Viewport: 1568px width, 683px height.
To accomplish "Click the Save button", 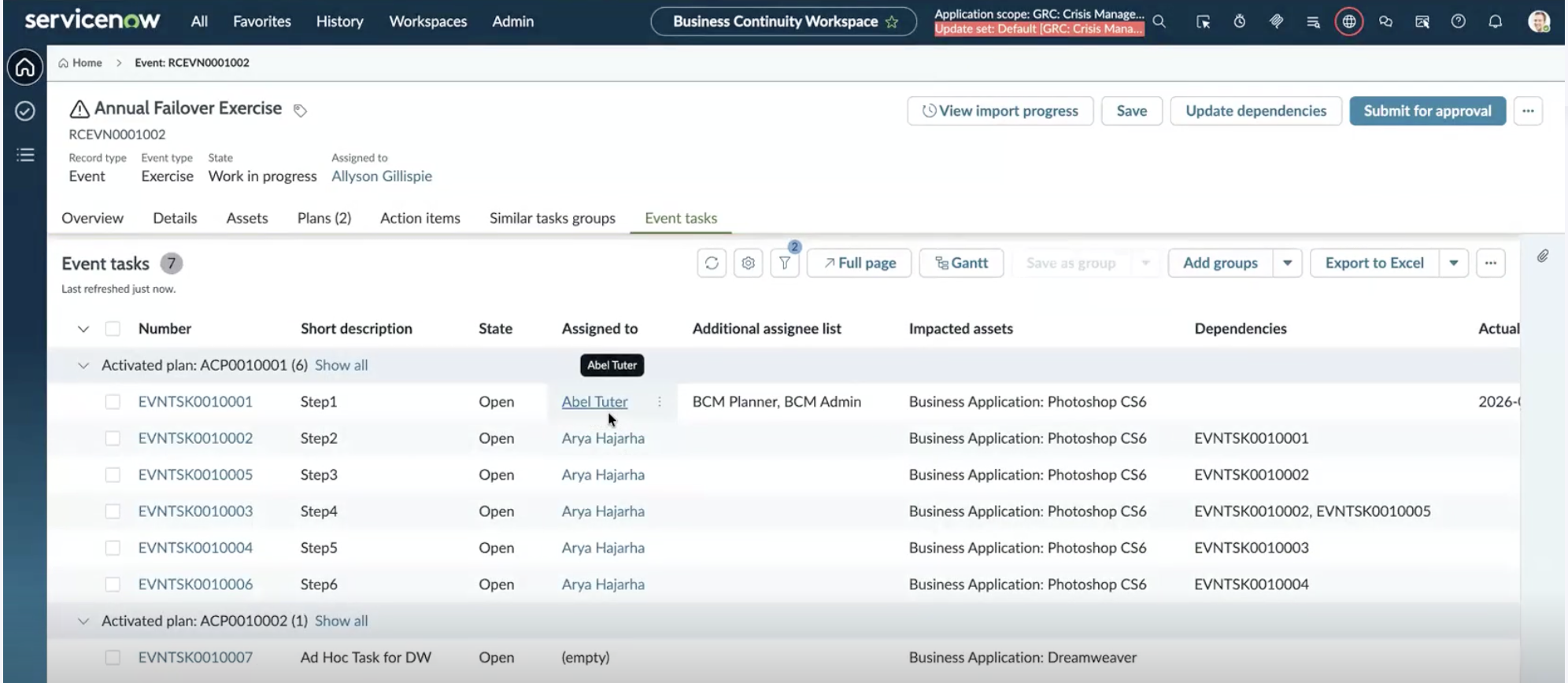I will pos(1131,111).
